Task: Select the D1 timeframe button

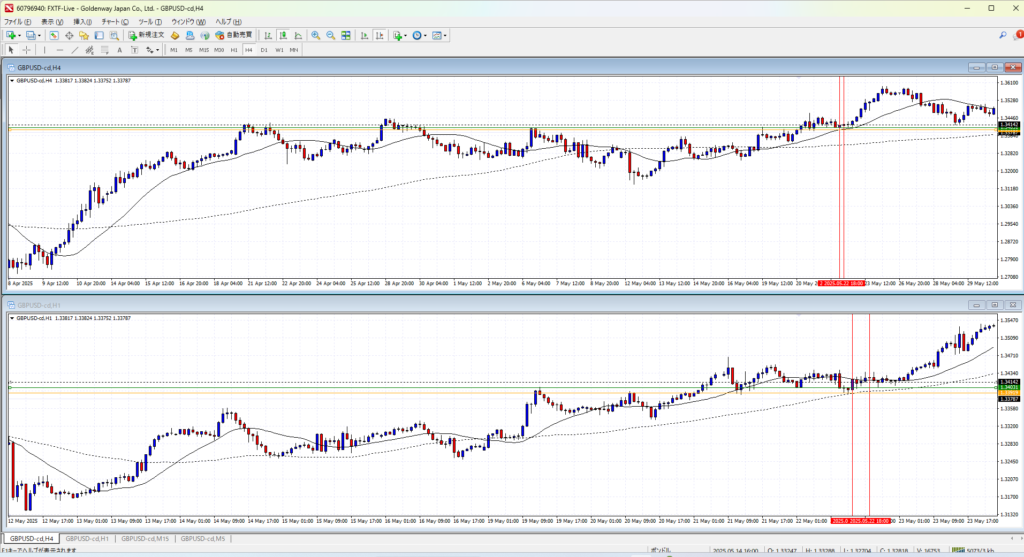Action: tap(264, 49)
